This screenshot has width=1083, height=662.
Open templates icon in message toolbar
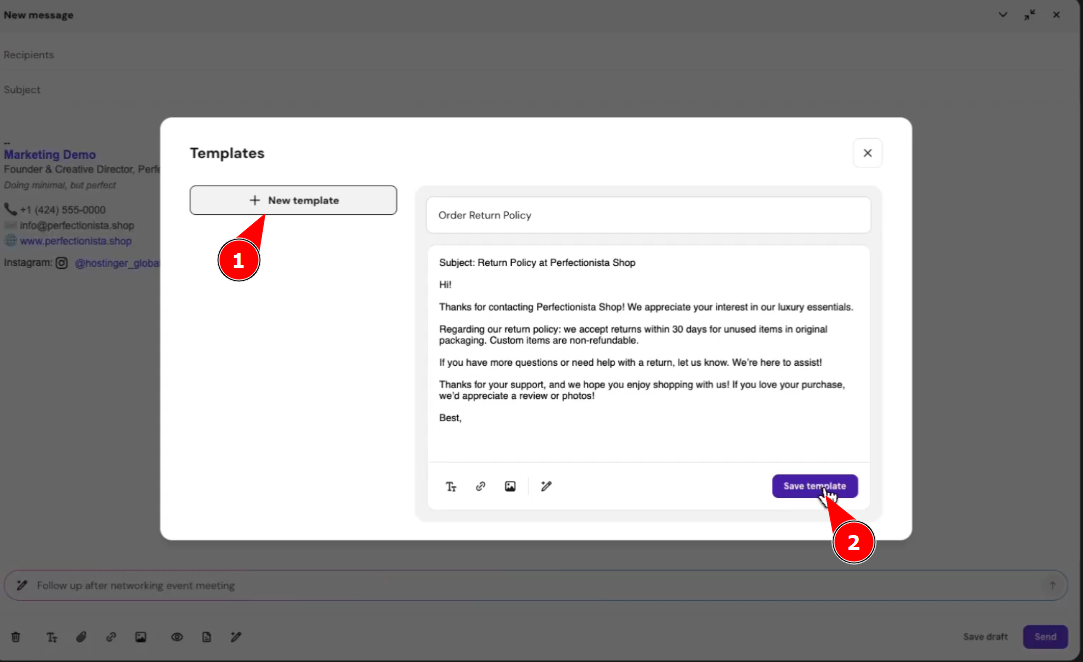pyautogui.click(x=207, y=637)
